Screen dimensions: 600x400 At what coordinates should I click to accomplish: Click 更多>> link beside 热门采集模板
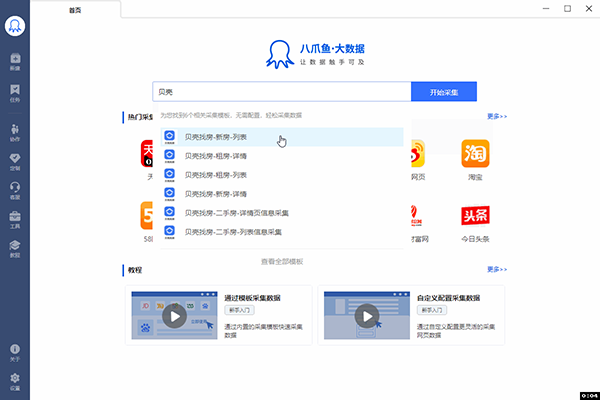coord(497,116)
